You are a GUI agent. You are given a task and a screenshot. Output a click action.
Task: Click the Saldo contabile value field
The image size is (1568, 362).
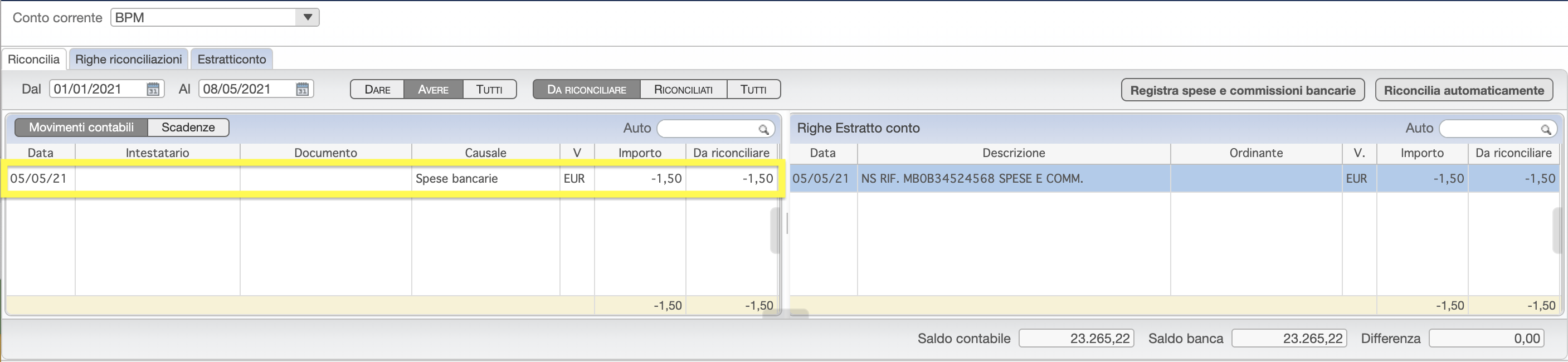(x=1077, y=338)
